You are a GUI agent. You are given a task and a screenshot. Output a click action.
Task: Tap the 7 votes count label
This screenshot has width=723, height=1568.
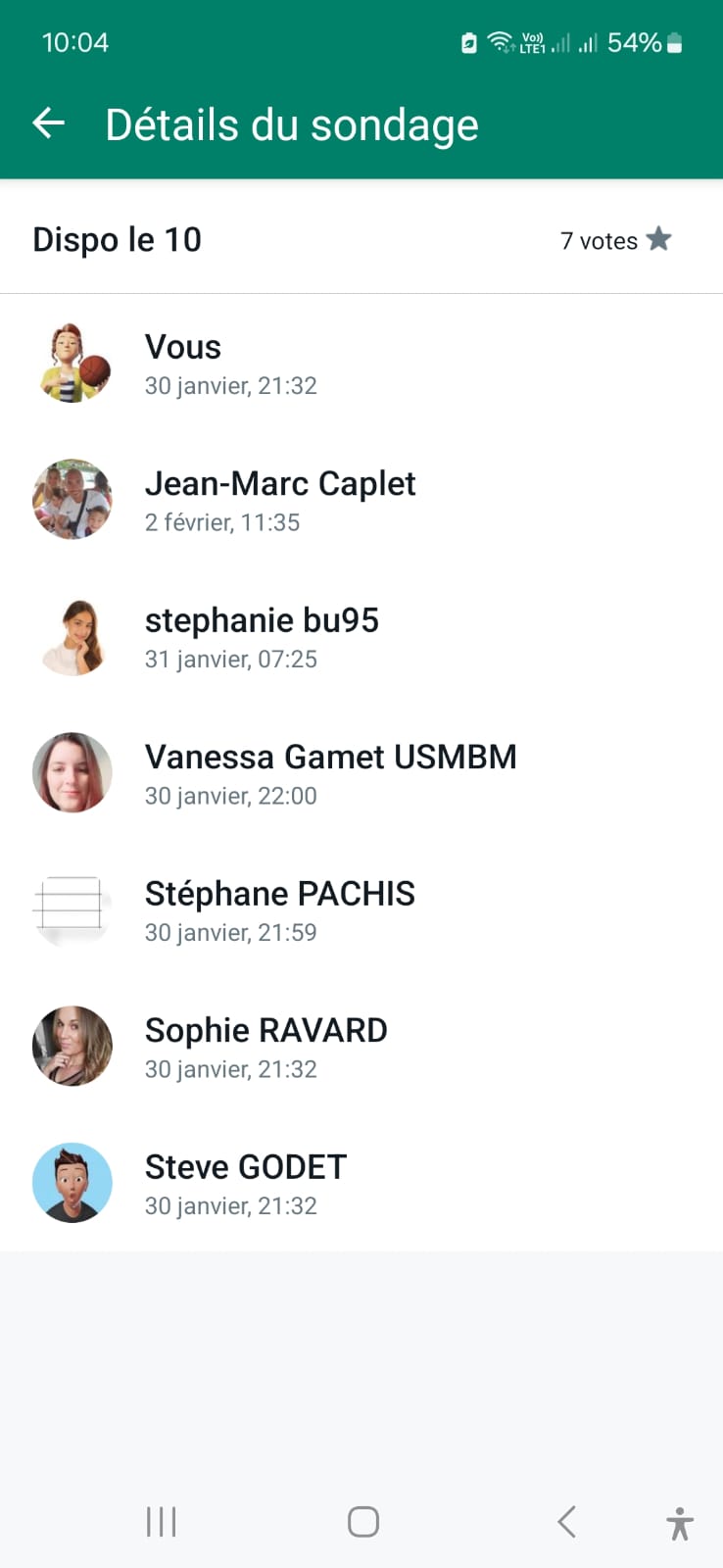(599, 241)
